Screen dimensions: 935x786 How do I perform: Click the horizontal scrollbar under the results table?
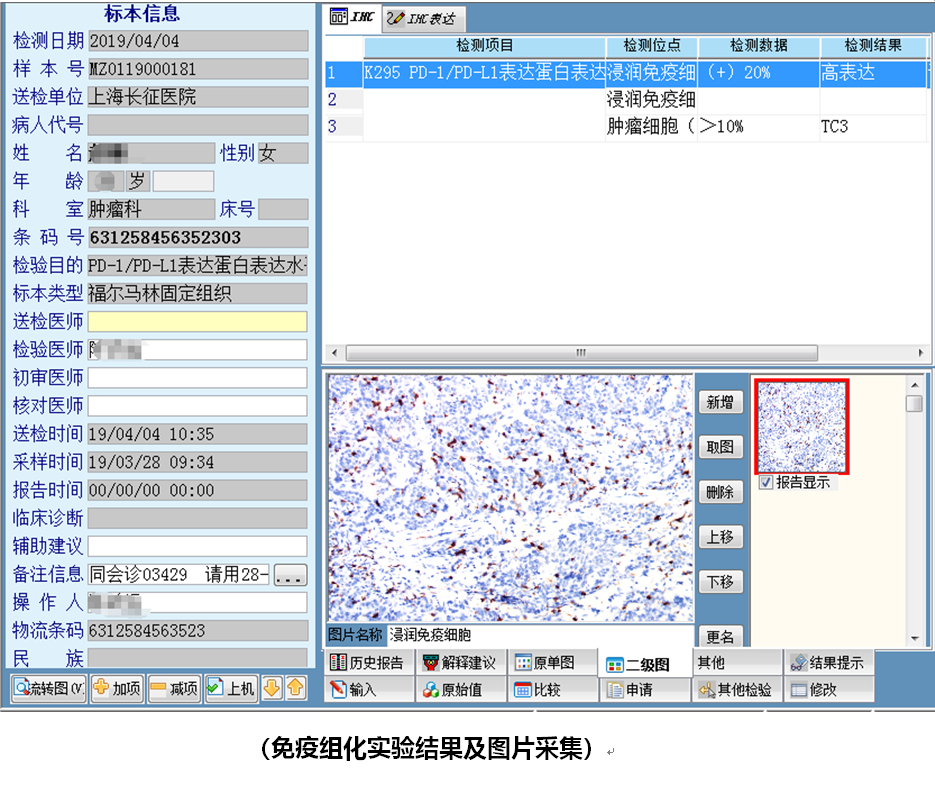coord(580,352)
